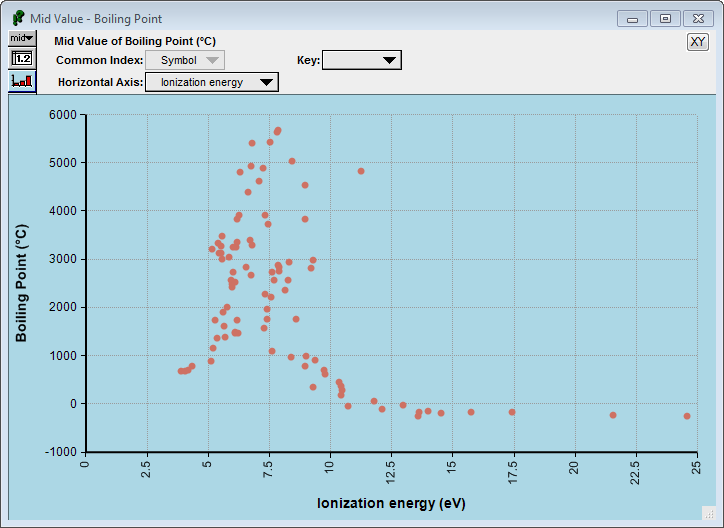Screen dimensions: 724x528
Task: Click the data point near 17.5 eV
Action: [x=512, y=412]
